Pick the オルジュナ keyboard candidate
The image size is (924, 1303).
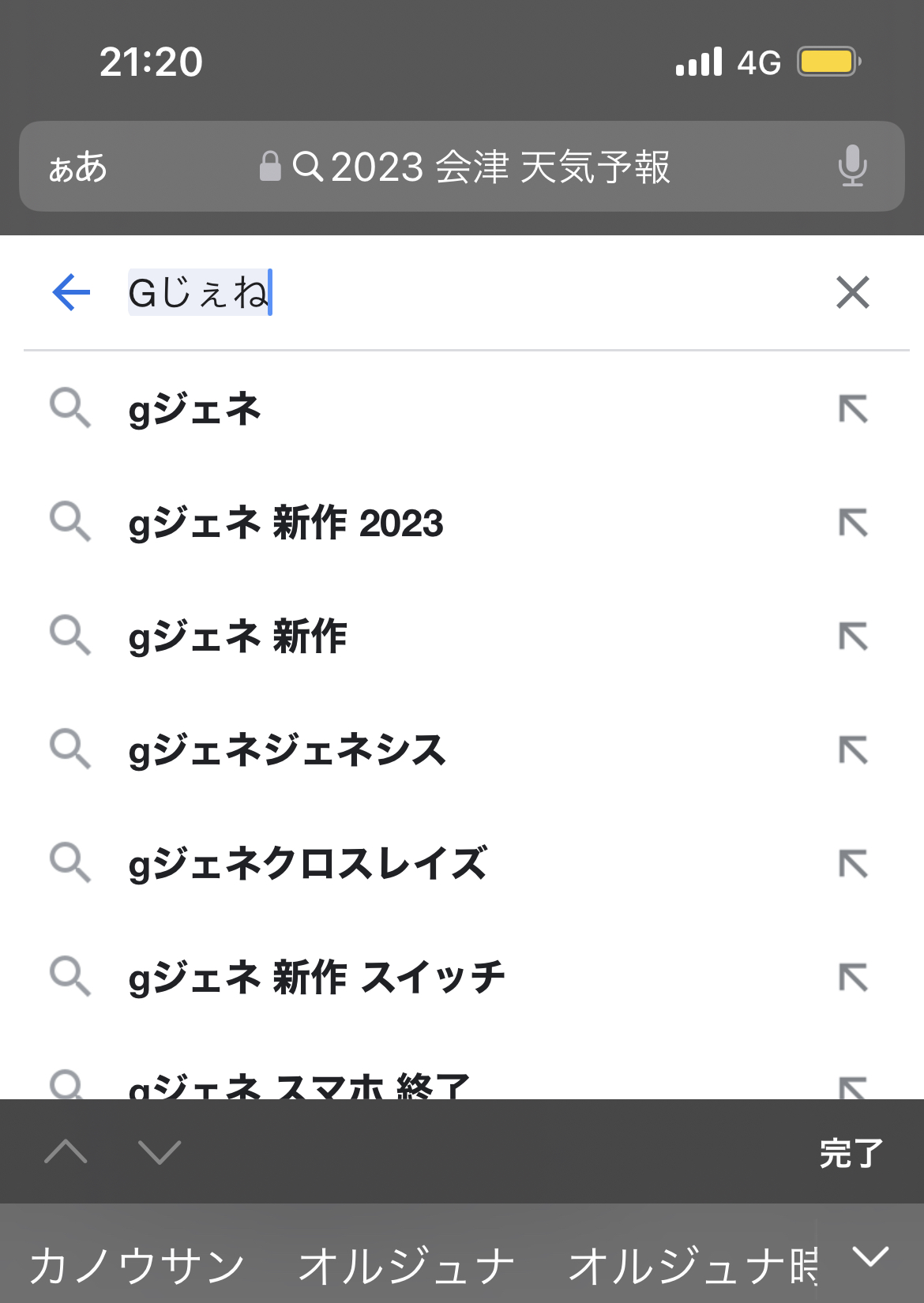click(x=407, y=1265)
